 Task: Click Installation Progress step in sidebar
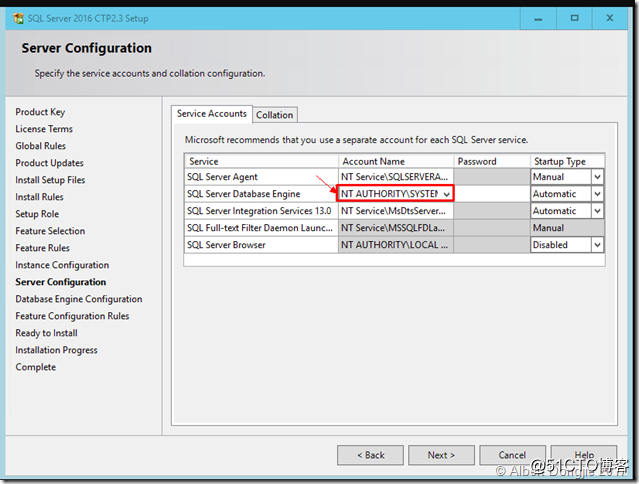click(56, 350)
